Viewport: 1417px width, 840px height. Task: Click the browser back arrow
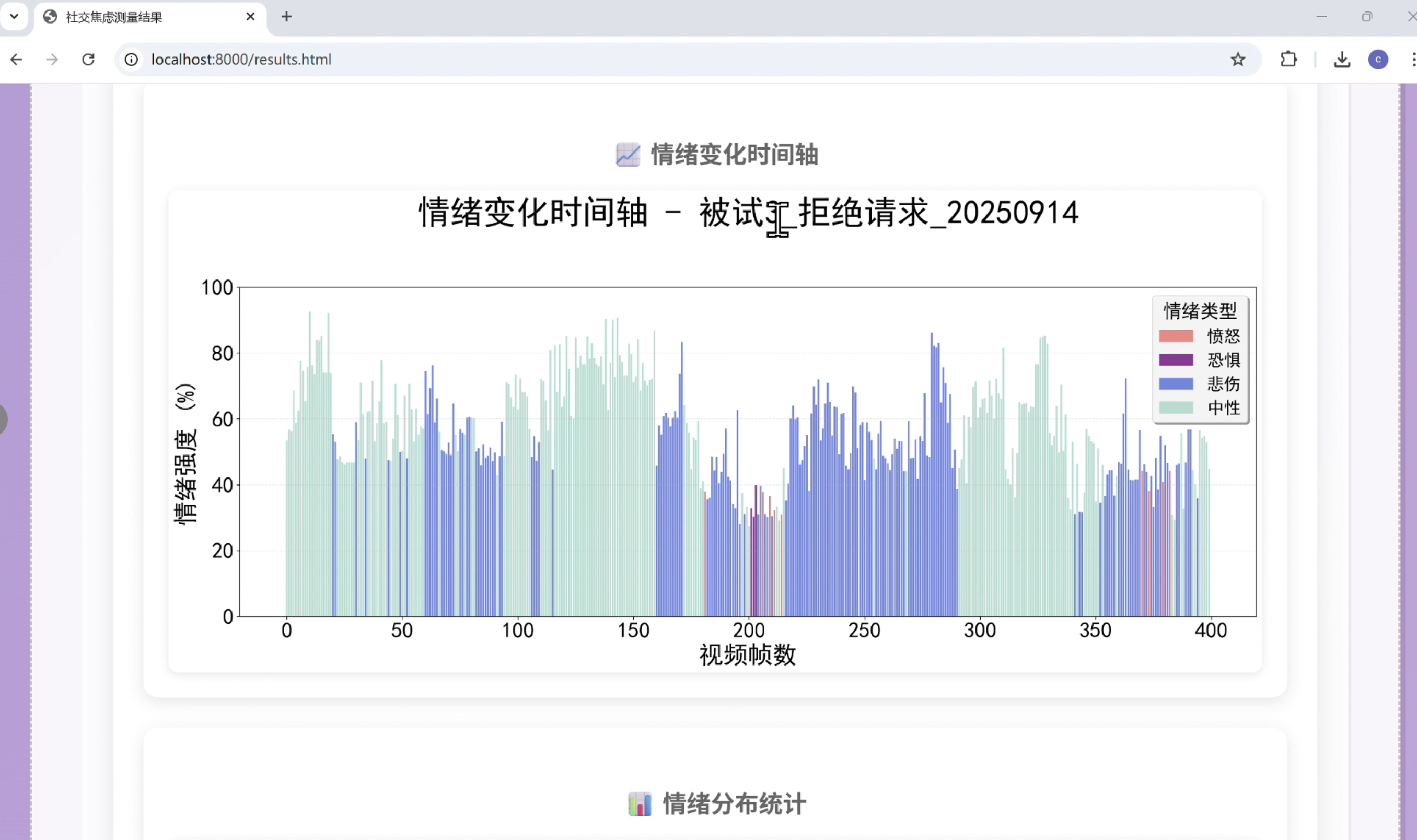[16, 60]
